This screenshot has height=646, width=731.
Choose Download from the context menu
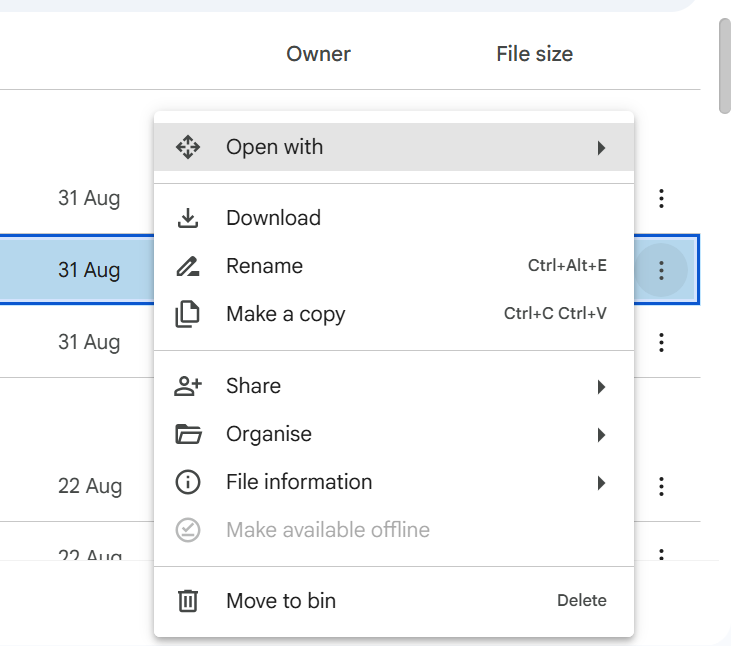pyautogui.click(x=273, y=218)
